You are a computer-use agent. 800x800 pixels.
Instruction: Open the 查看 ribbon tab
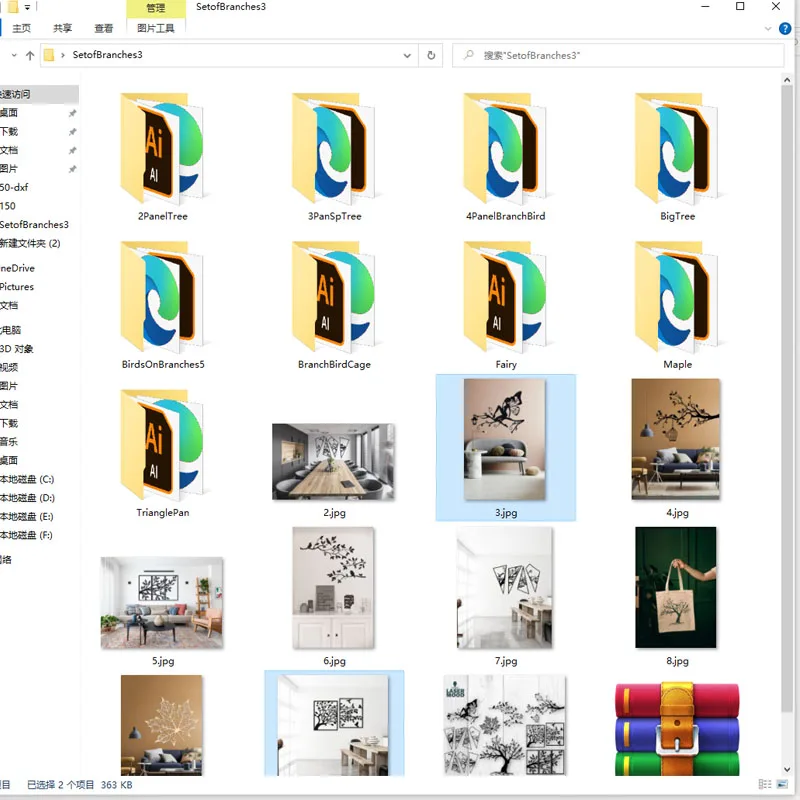point(104,29)
